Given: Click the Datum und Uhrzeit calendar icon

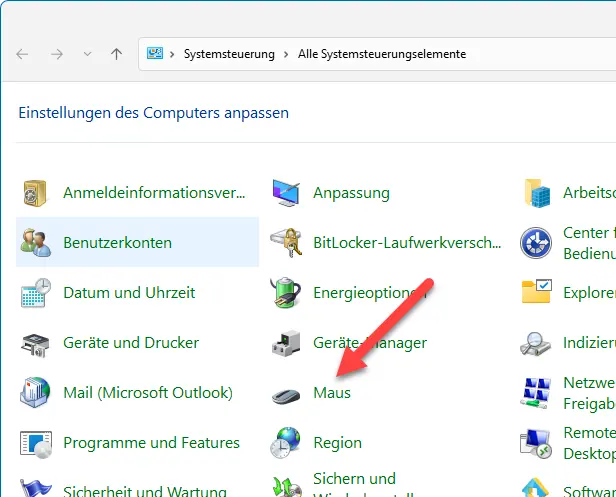Looking at the screenshot, I should pos(36,293).
